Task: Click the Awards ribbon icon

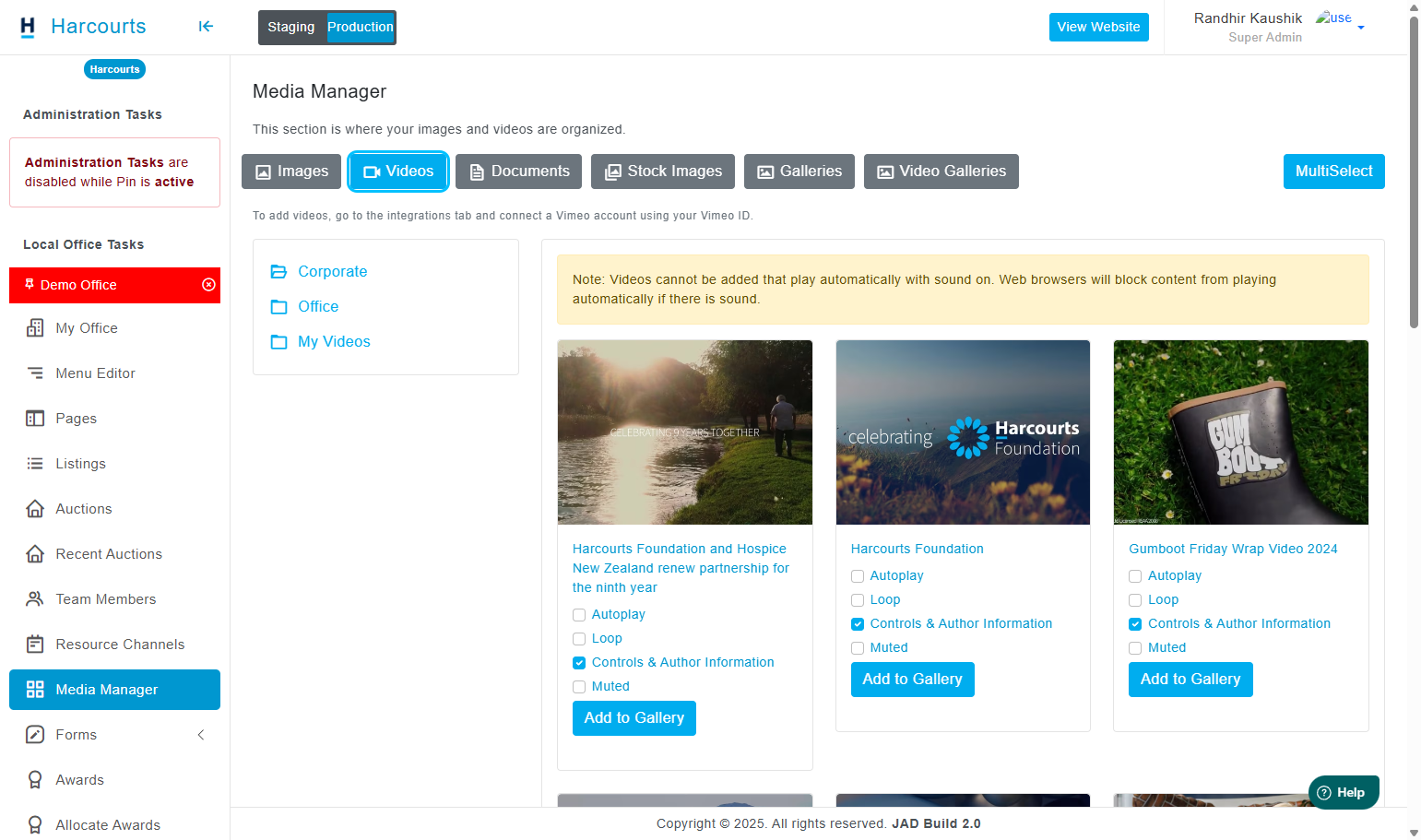Action: tap(35, 780)
